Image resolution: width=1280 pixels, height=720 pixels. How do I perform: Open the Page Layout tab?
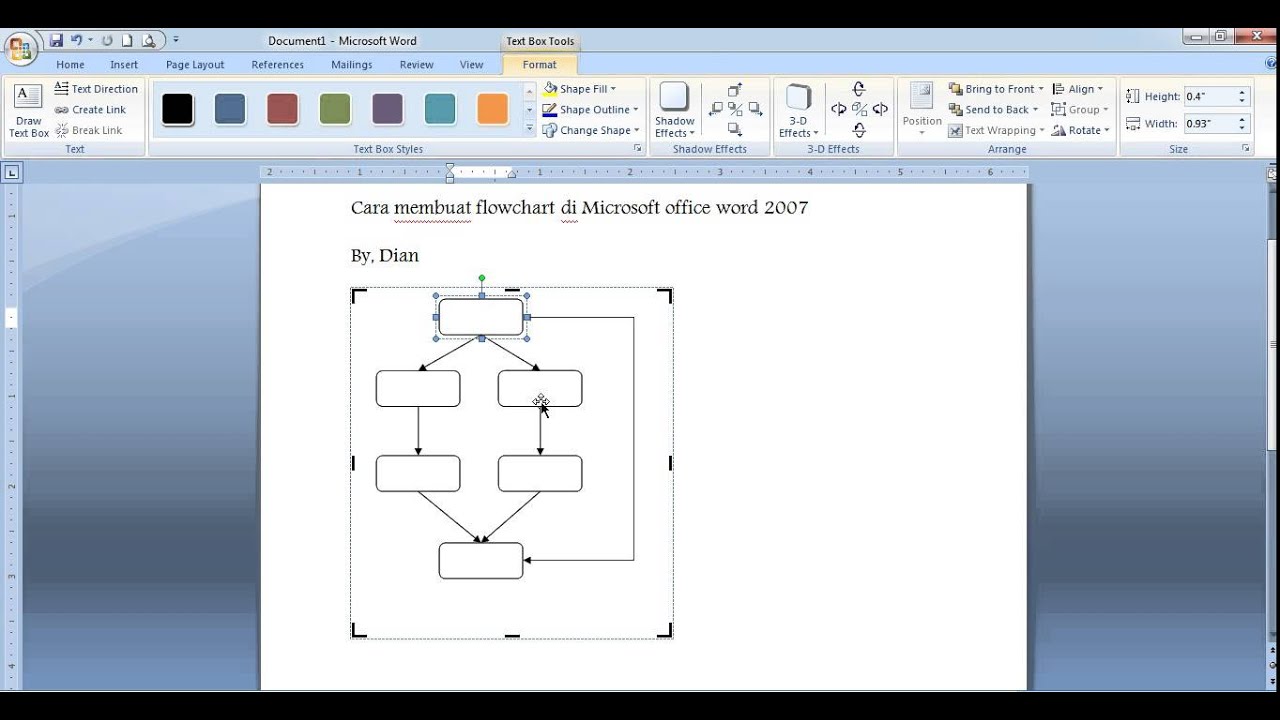tap(195, 65)
